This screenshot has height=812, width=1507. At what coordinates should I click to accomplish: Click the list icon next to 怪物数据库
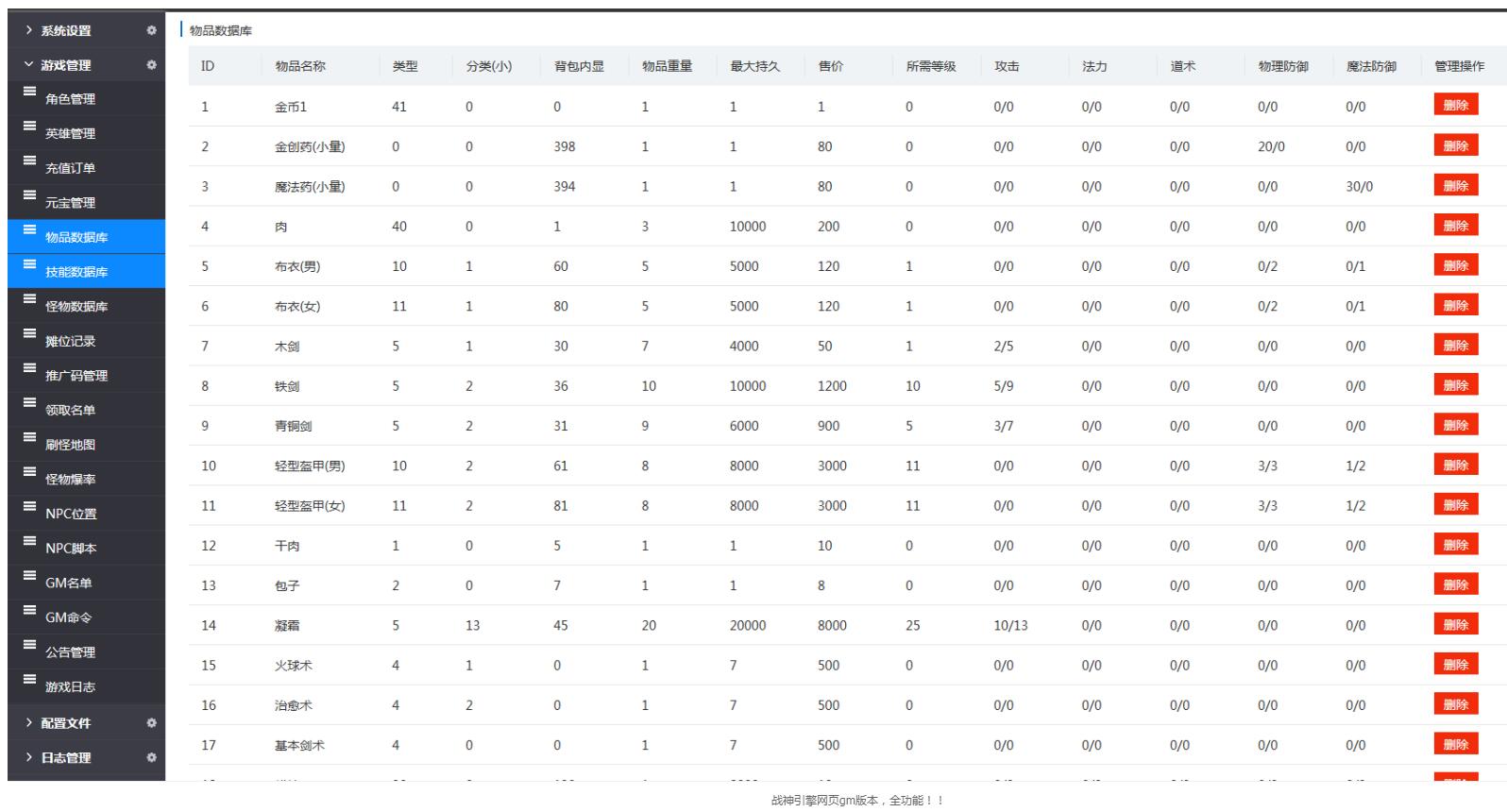tap(29, 300)
